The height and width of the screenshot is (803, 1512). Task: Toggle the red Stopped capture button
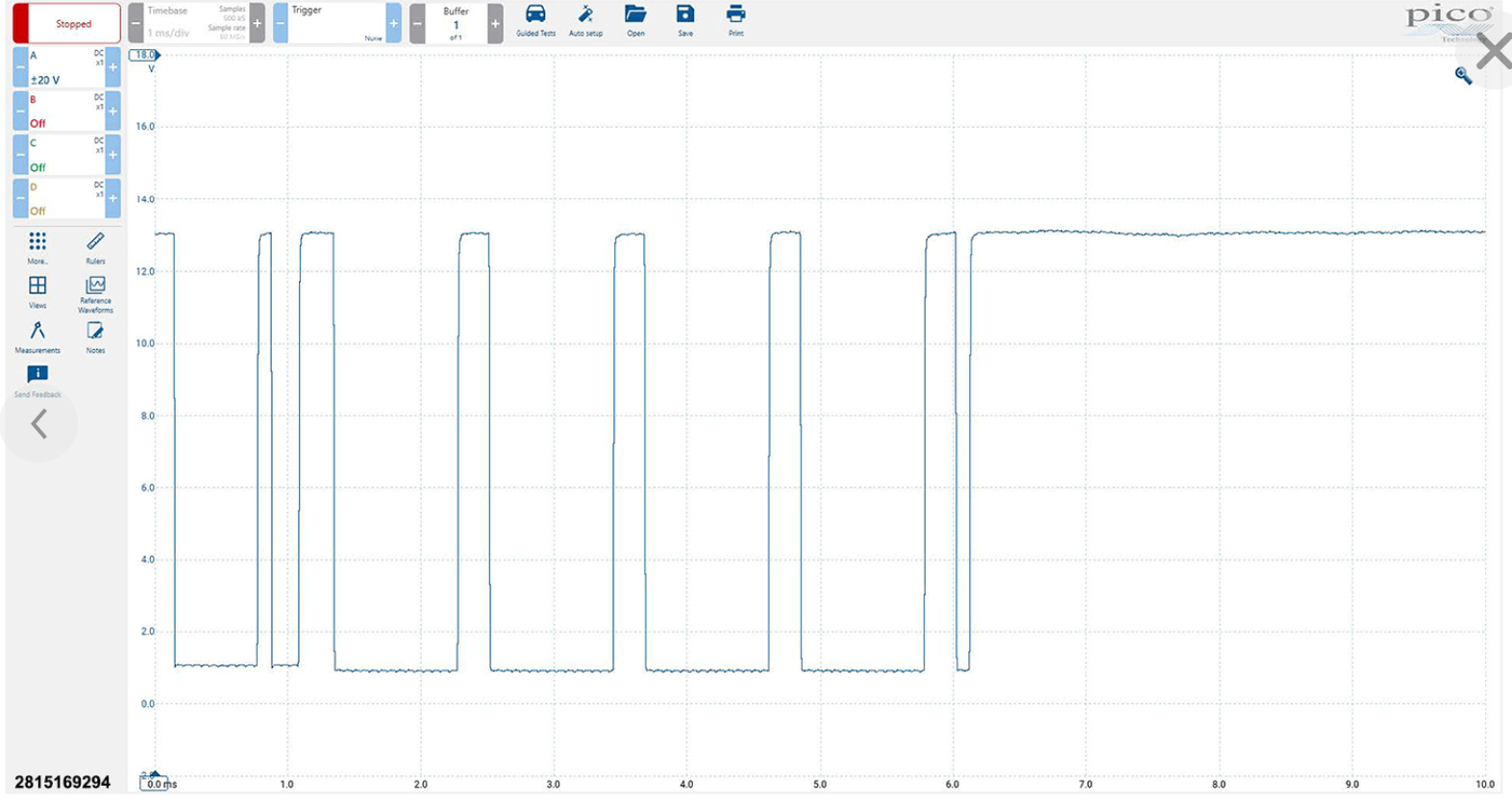(66, 23)
